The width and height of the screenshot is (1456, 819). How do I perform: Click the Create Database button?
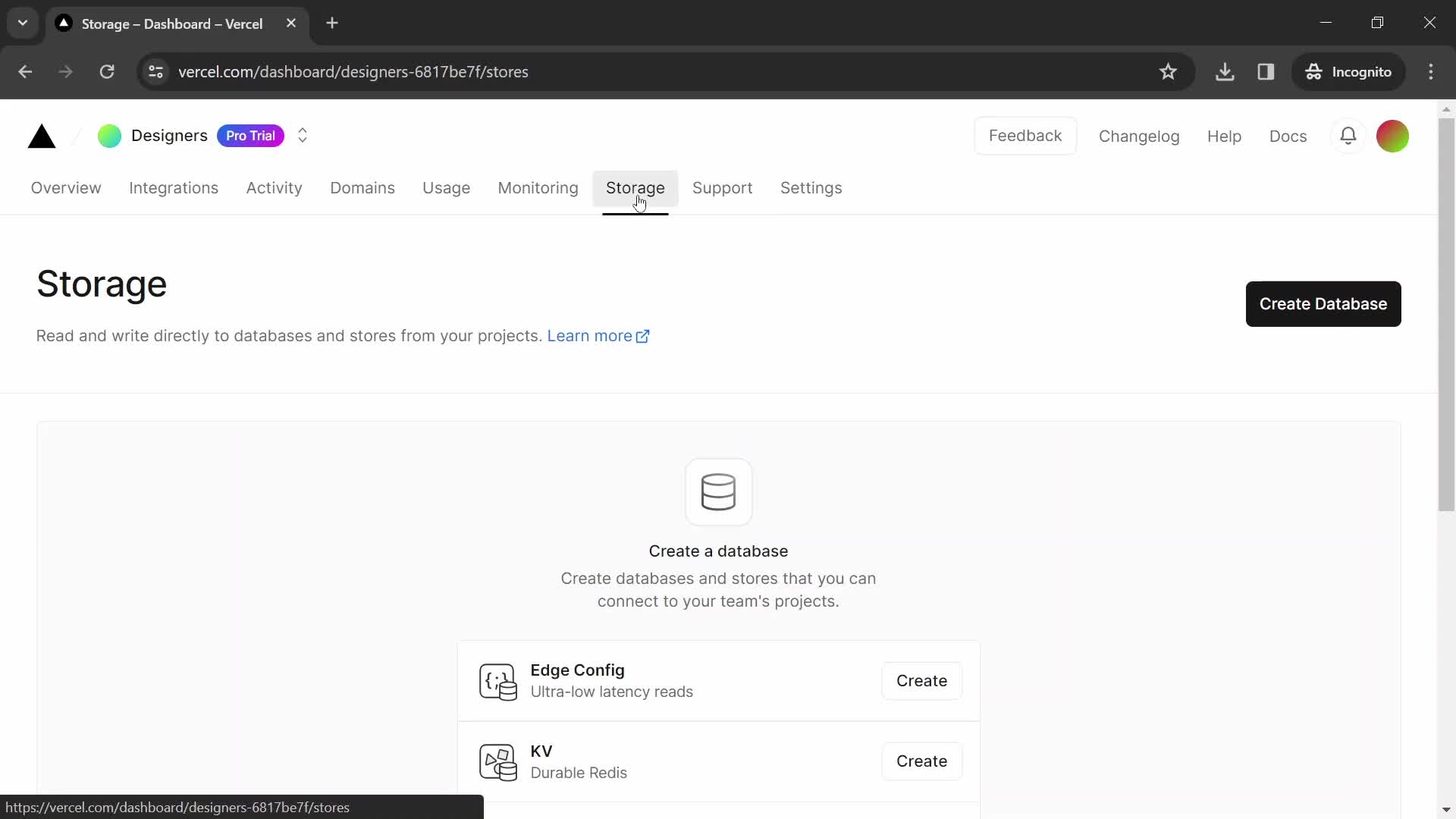point(1323,304)
